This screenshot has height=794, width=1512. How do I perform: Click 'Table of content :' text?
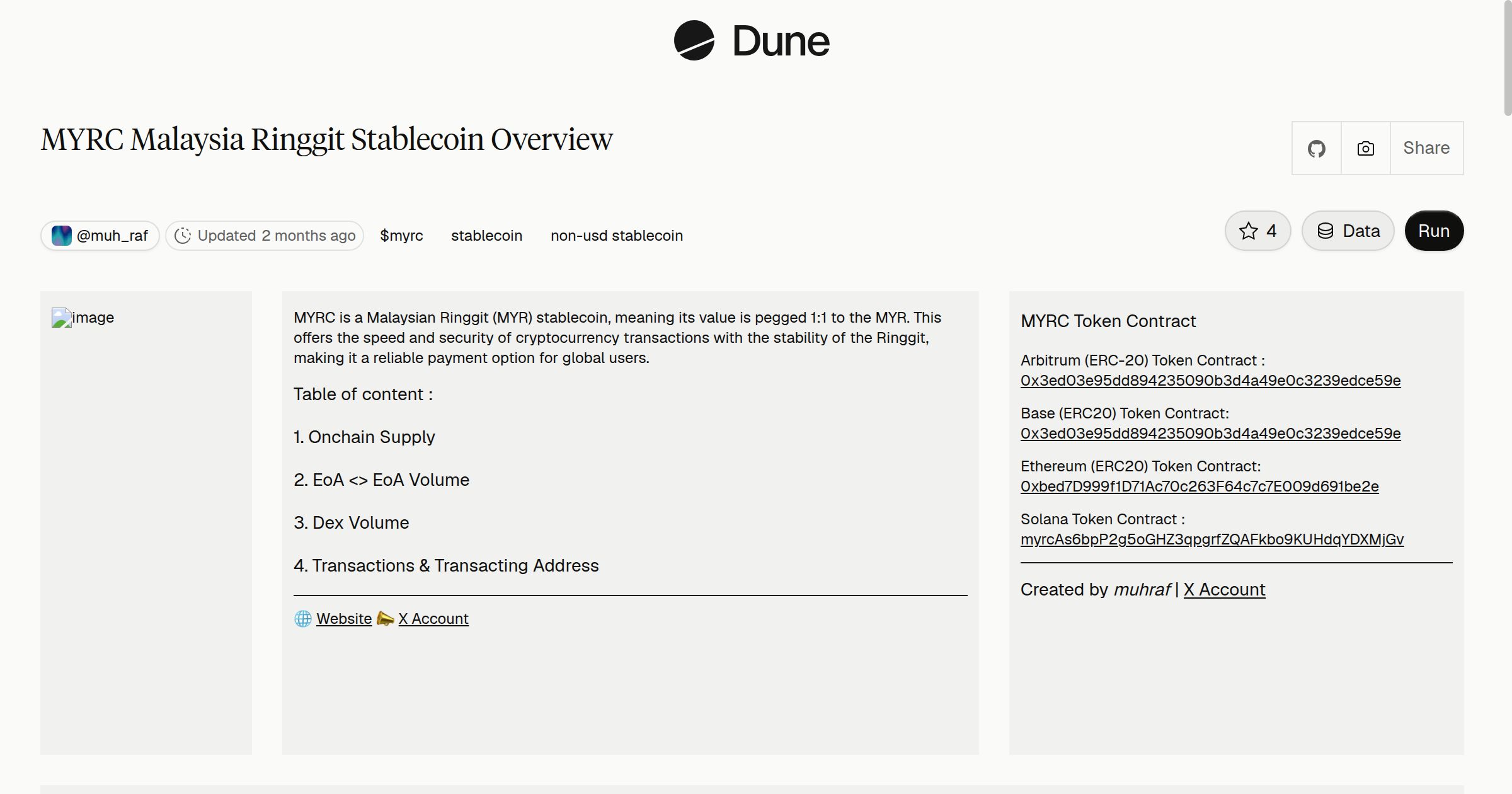click(x=363, y=394)
